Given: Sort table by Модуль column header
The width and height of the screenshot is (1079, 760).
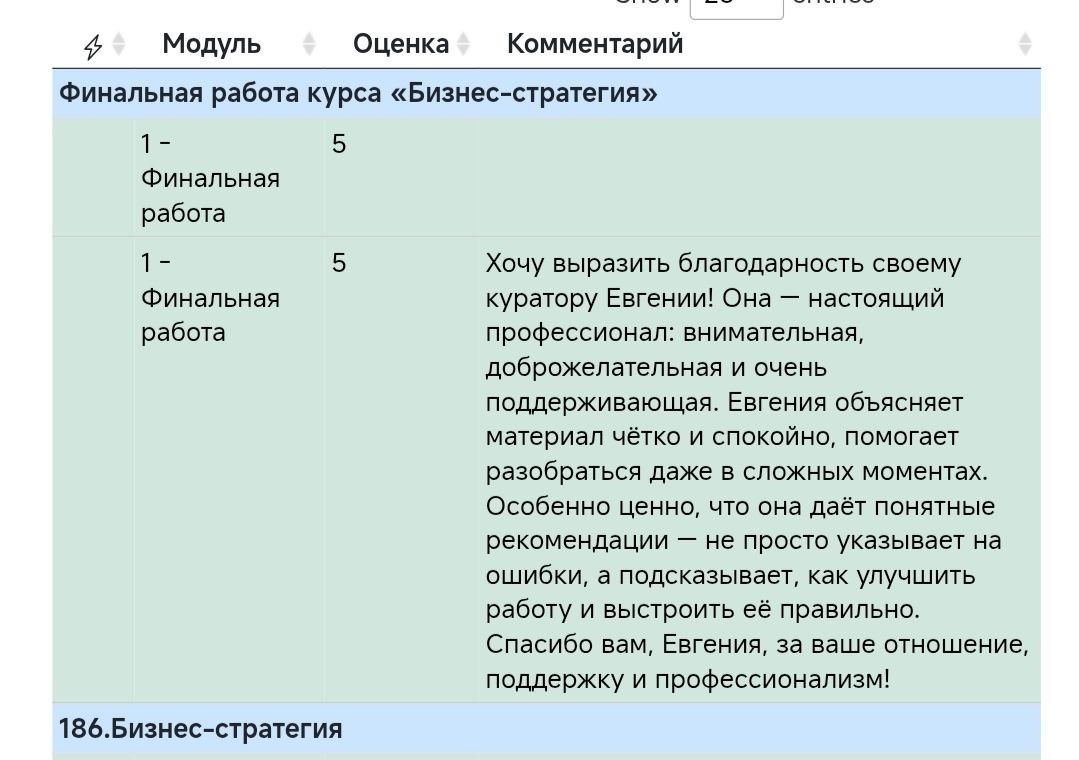Looking at the screenshot, I should [211, 44].
